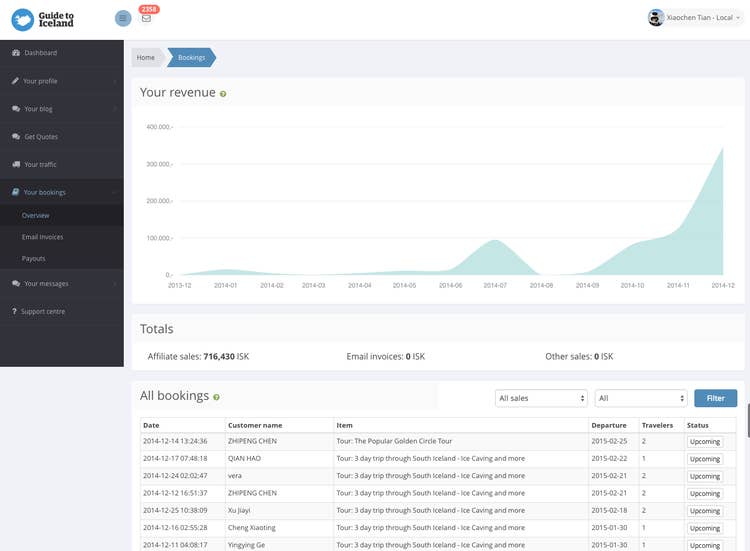
Task: Open Dashboard from the sidebar
Action: coord(40,53)
